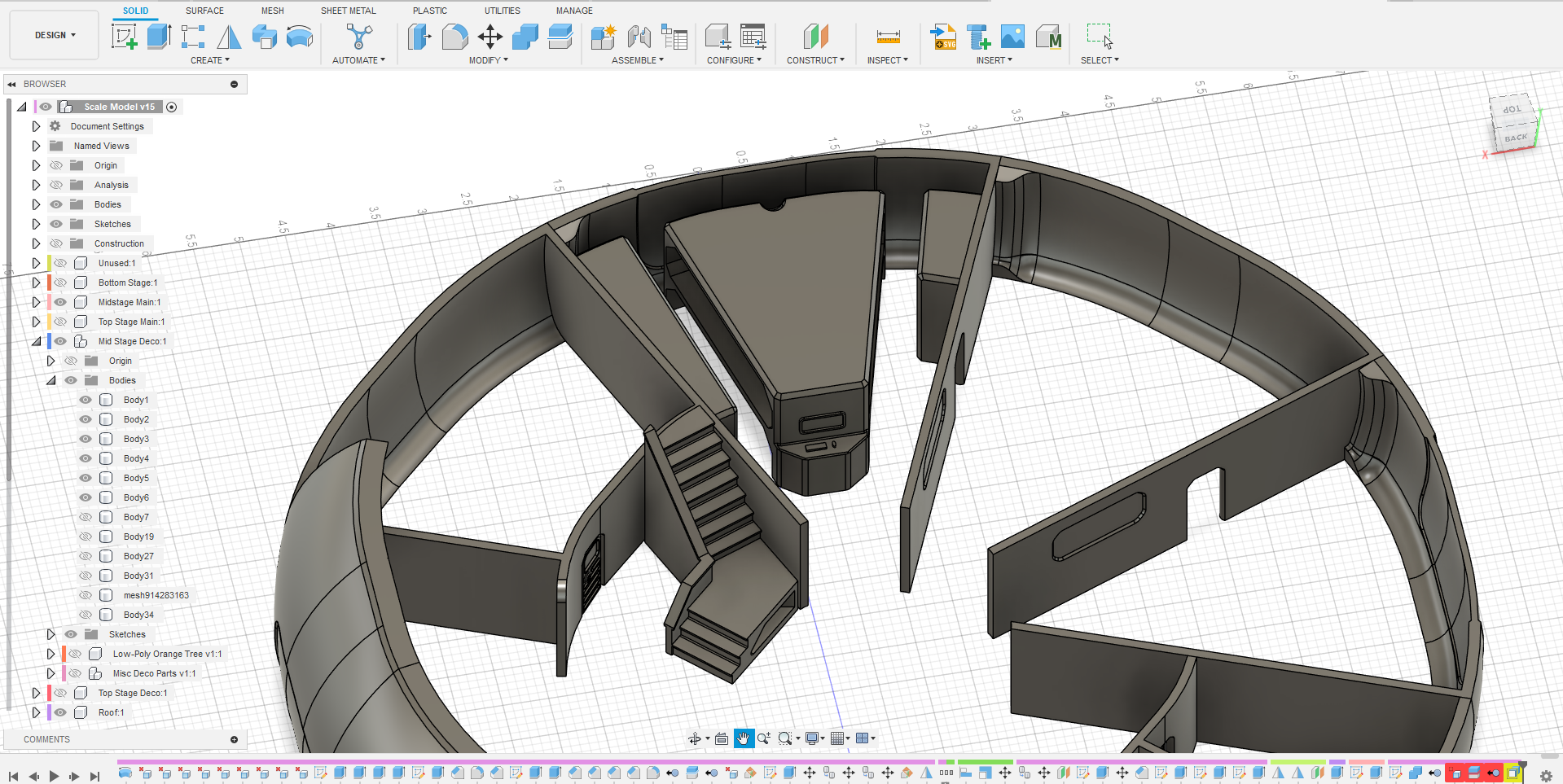The image size is (1563, 784).
Task: Activate the Pan hand tool
Action: pyautogui.click(x=743, y=738)
